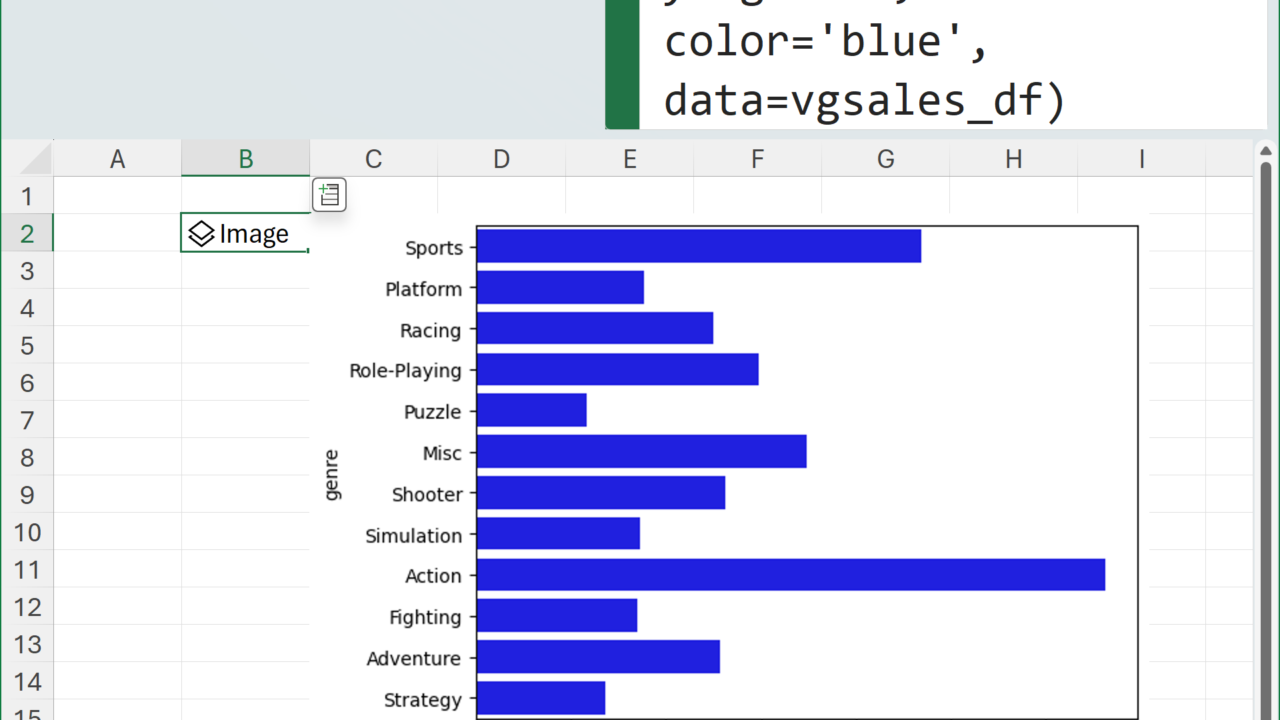The height and width of the screenshot is (720, 1280).
Task: Click the "Platform" label on the chart
Action: click(x=424, y=289)
